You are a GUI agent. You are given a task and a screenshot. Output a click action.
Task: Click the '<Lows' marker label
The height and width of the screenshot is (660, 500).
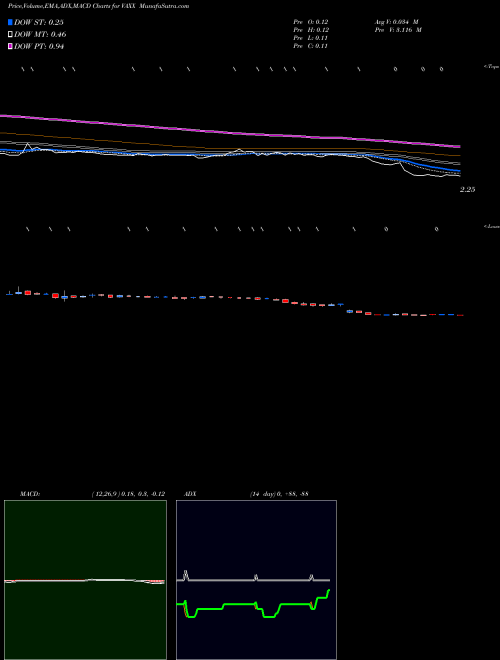click(x=492, y=226)
